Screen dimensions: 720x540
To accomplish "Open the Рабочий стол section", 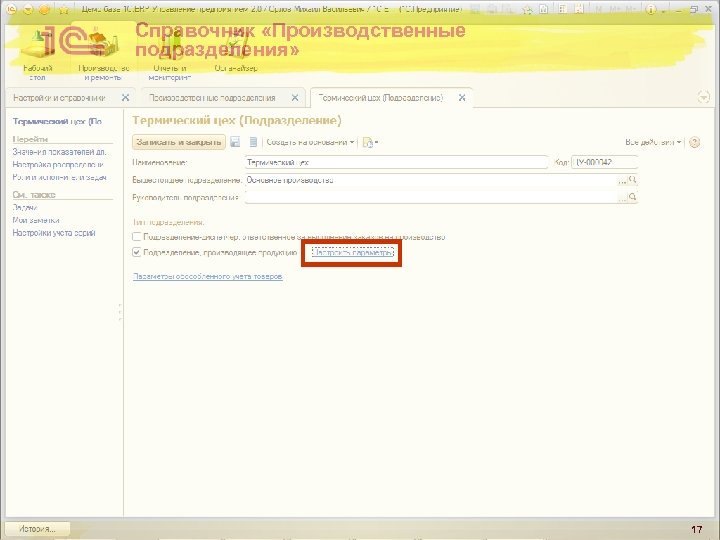I will tap(38, 54).
